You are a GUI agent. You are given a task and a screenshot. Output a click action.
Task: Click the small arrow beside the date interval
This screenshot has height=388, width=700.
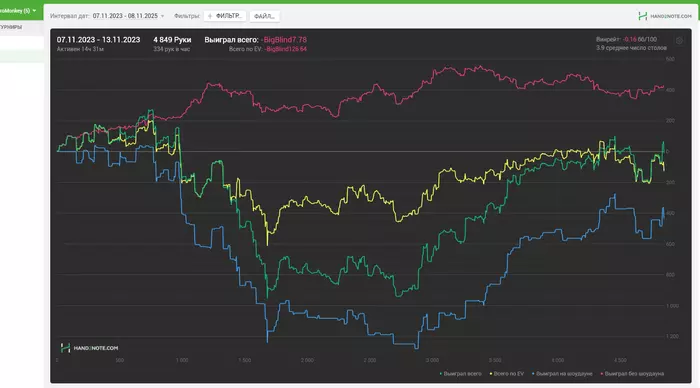[x=162, y=16]
